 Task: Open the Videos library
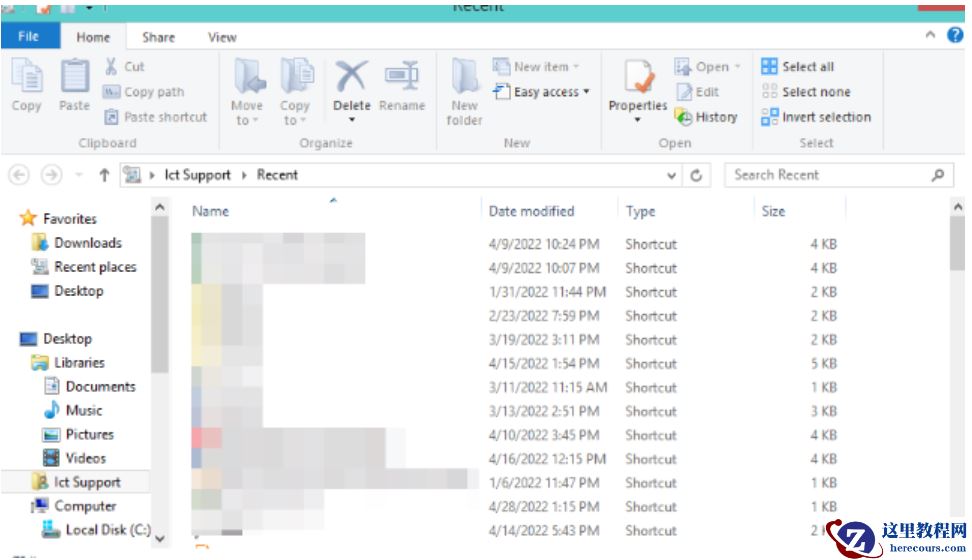coord(74,458)
